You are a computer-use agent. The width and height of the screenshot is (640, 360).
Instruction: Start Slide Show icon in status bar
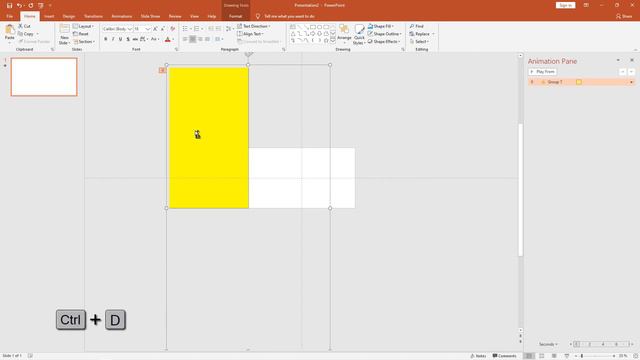click(567, 356)
